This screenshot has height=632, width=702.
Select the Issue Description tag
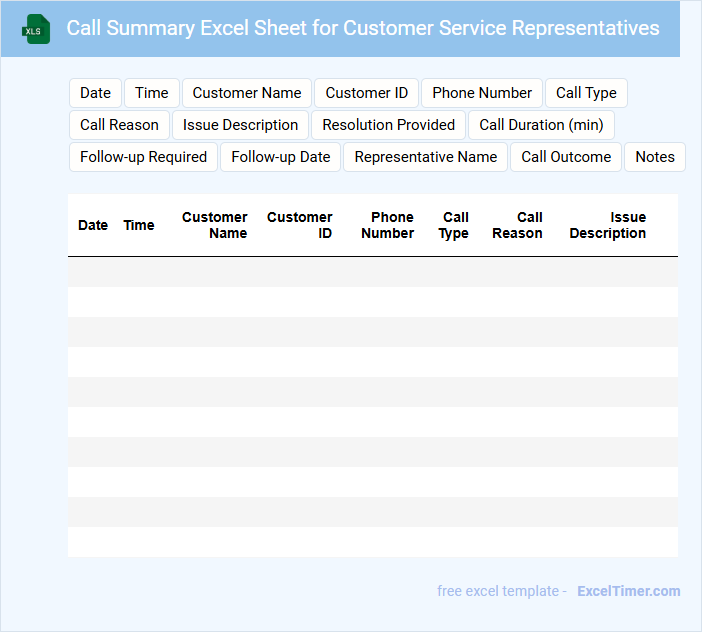point(240,125)
